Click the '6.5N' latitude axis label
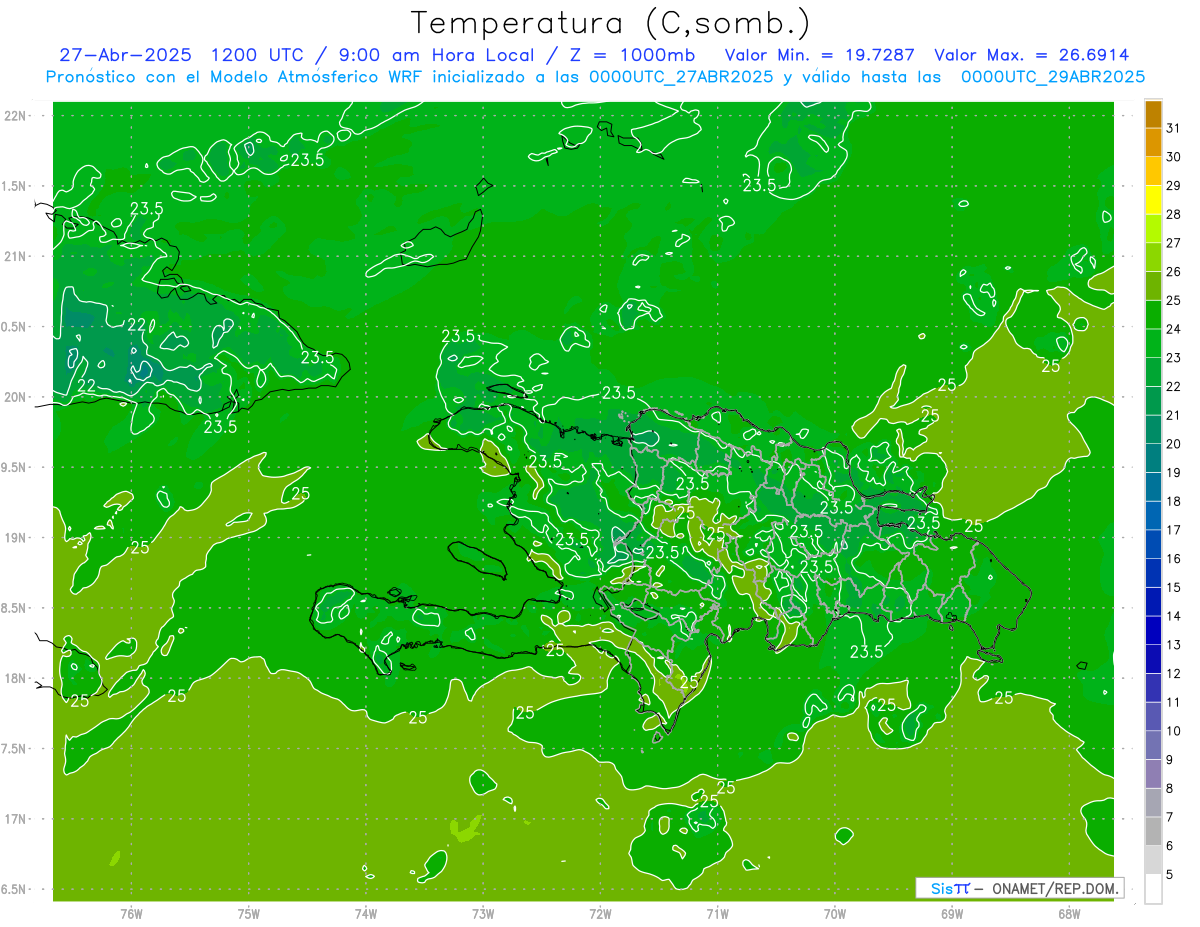1200x927 pixels. (x=15, y=889)
